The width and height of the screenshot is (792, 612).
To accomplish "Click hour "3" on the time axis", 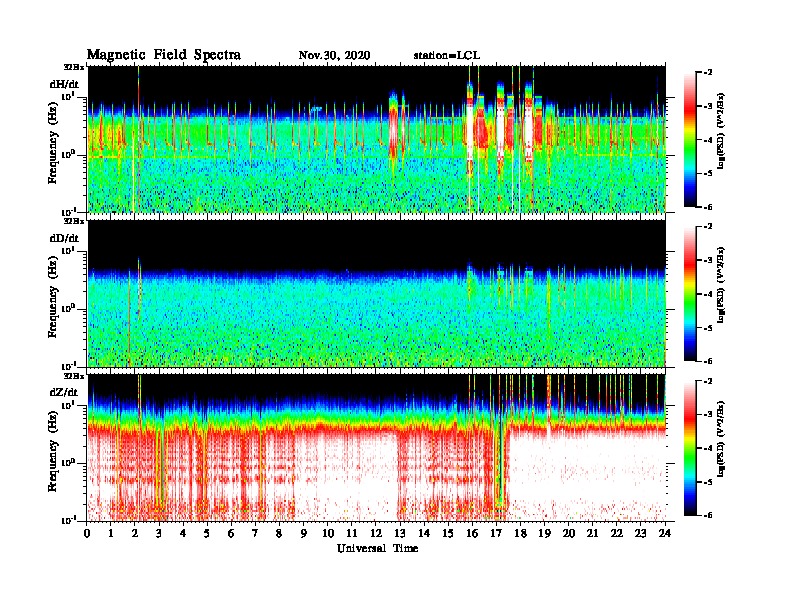I will [x=159, y=533].
